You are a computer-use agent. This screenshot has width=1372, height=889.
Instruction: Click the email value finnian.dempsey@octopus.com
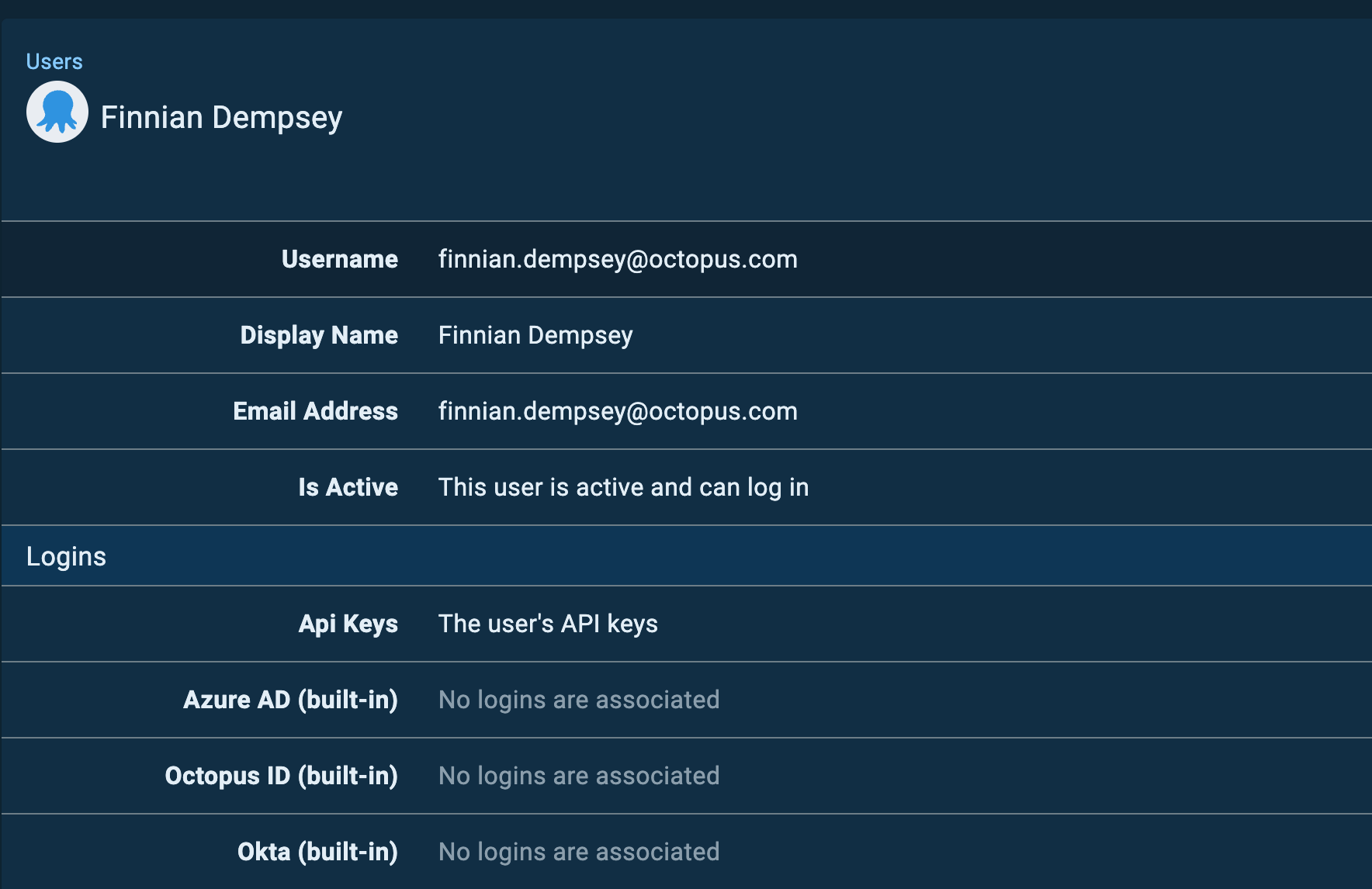(617, 411)
